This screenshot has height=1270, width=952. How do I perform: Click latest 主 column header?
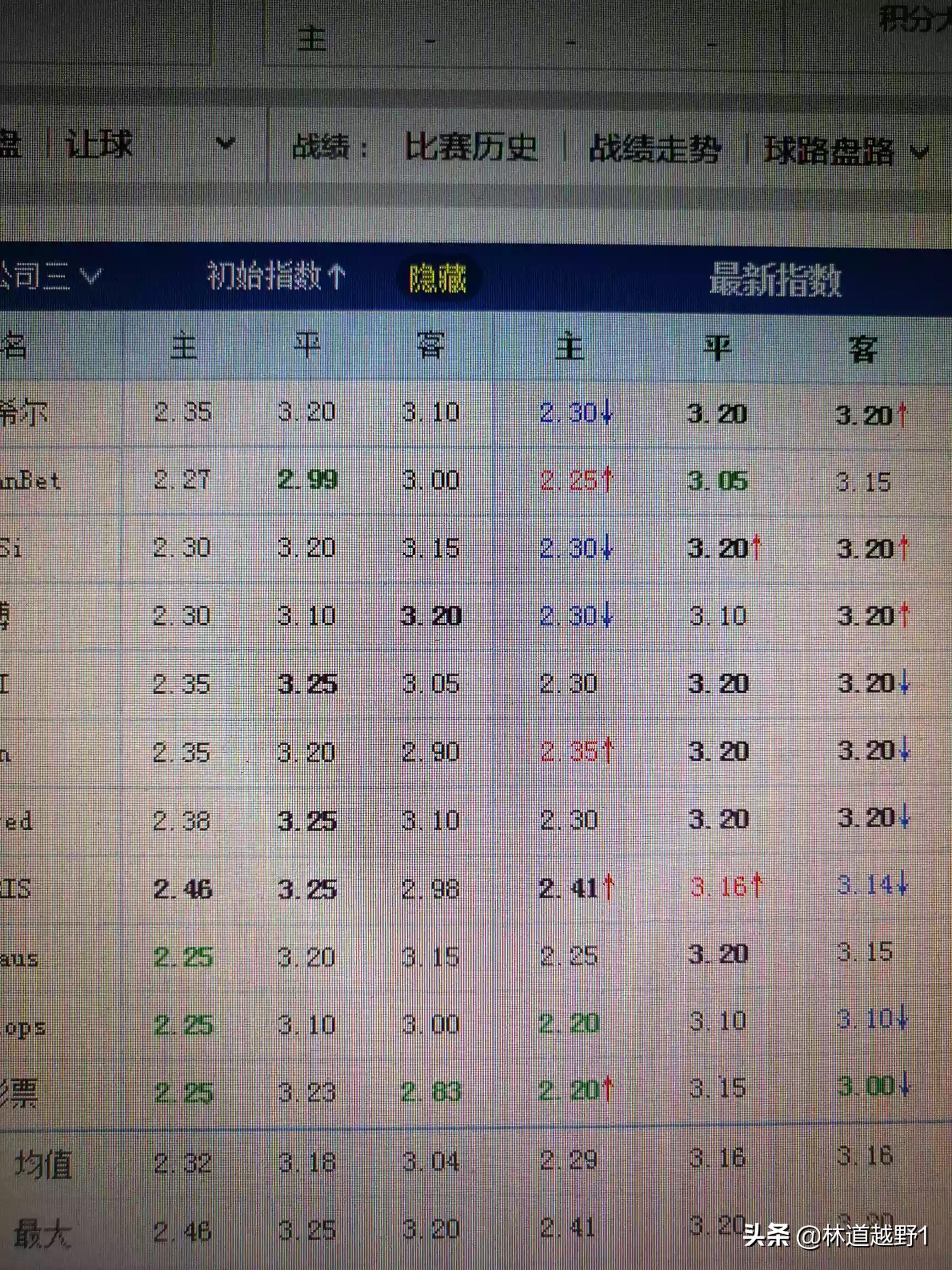pyautogui.click(x=569, y=347)
